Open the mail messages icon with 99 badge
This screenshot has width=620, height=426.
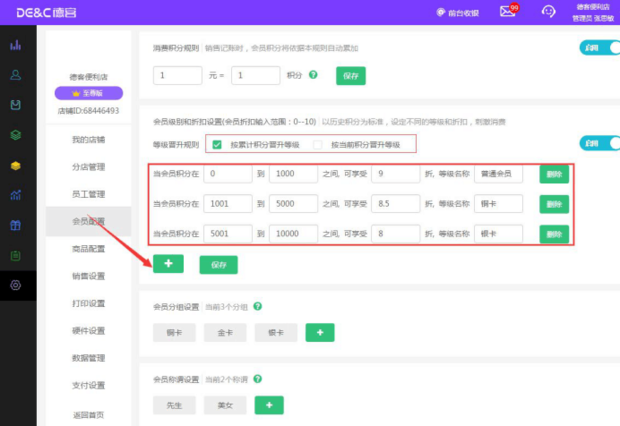tap(508, 11)
